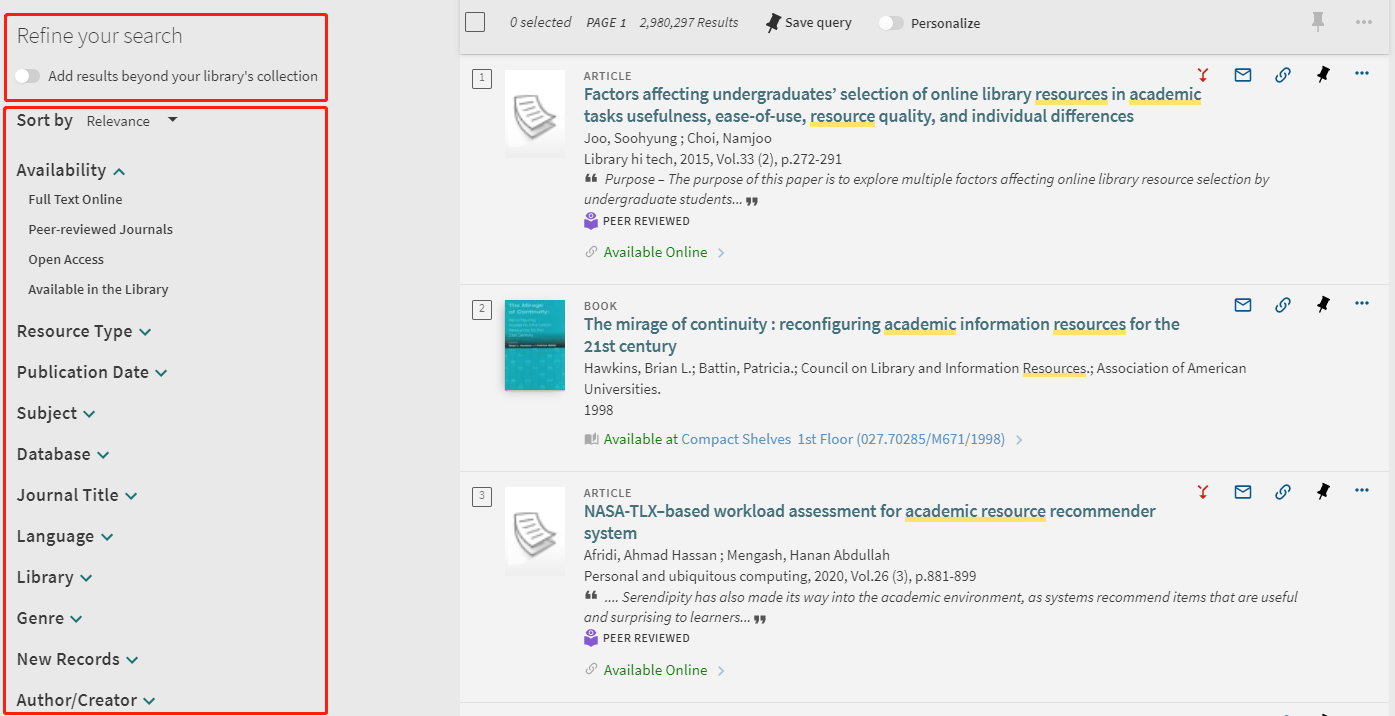Filter by Full Text Online
The image size is (1395, 716).
click(x=75, y=199)
